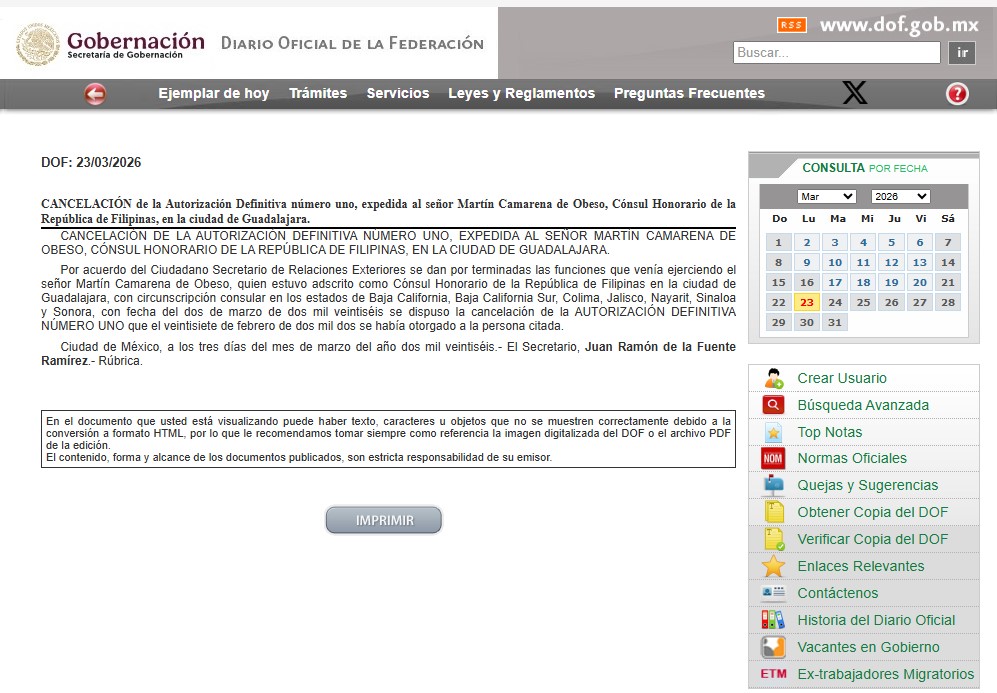Open the X social media icon
997x693 pixels.
coord(854,94)
